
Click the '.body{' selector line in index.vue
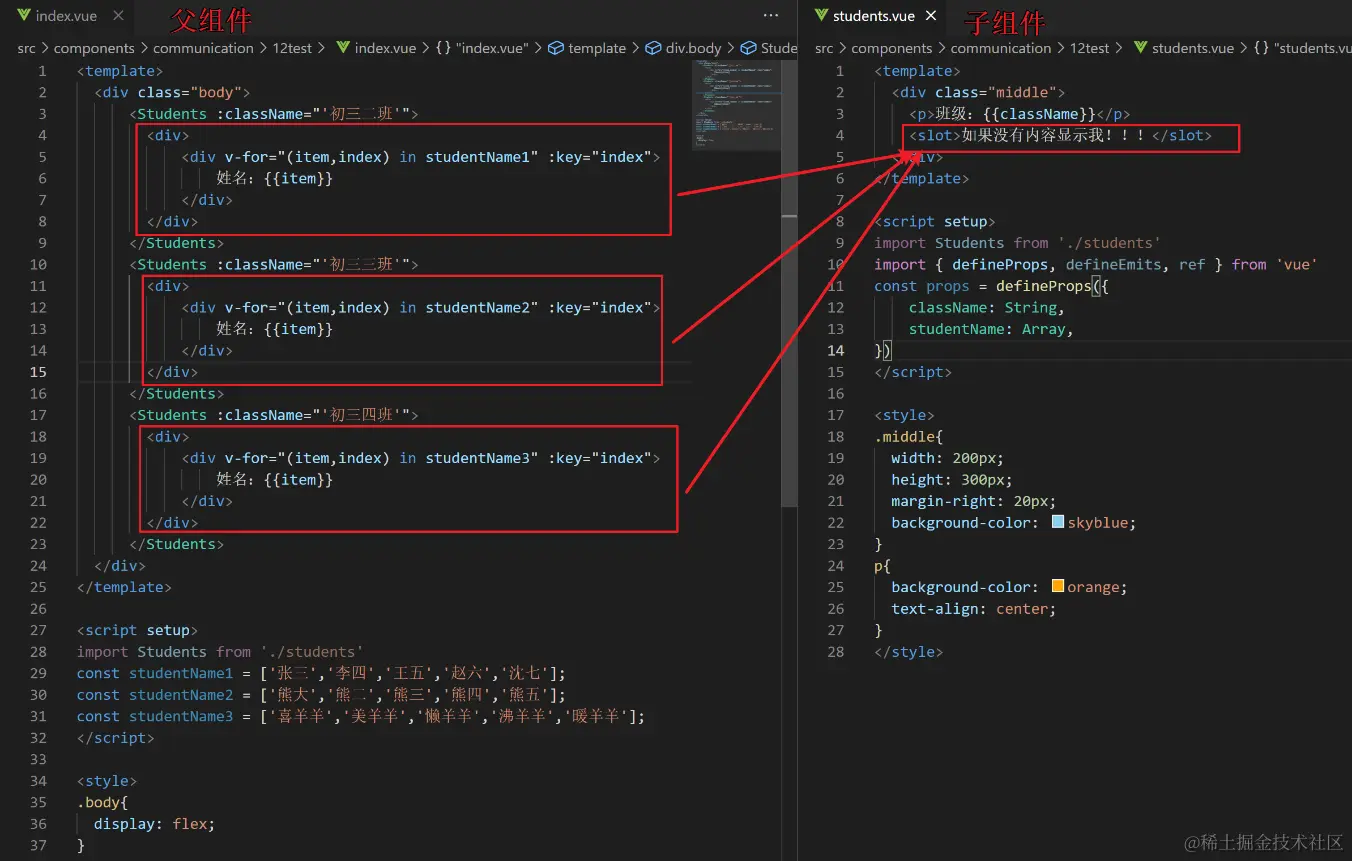click(x=103, y=802)
